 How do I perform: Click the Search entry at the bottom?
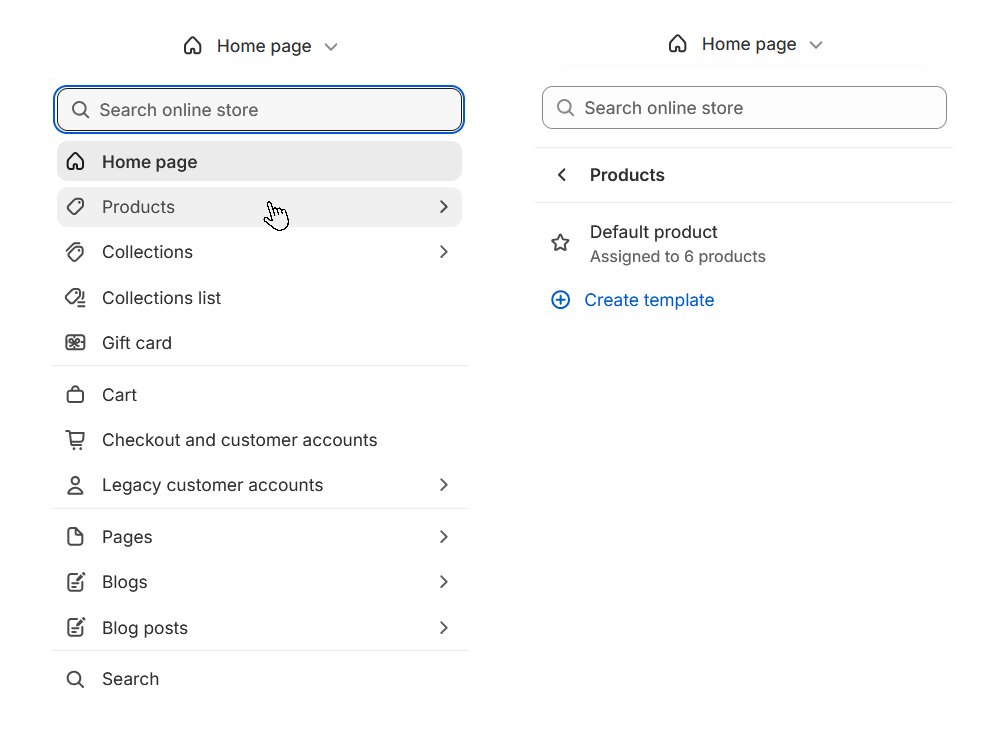130,679
